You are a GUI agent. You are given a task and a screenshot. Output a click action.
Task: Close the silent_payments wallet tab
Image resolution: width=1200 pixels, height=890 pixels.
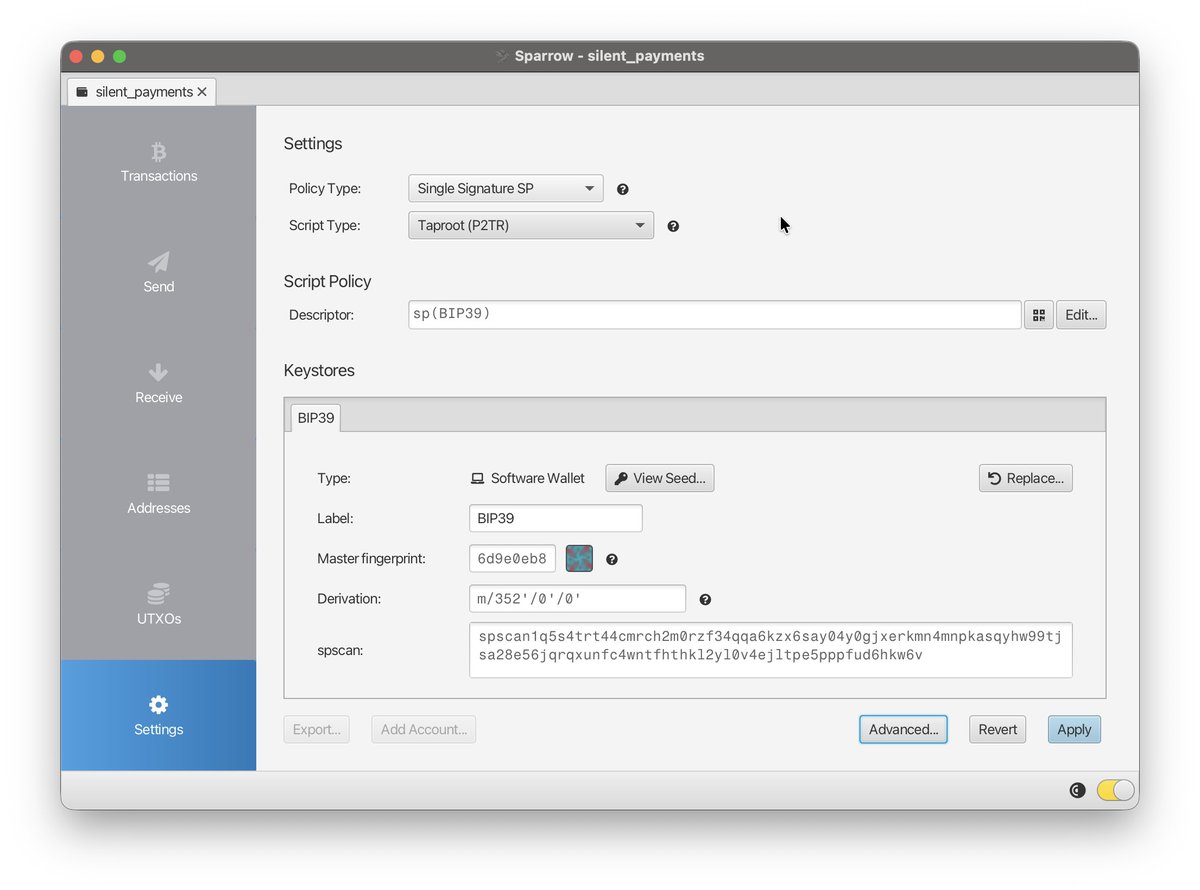202,92
